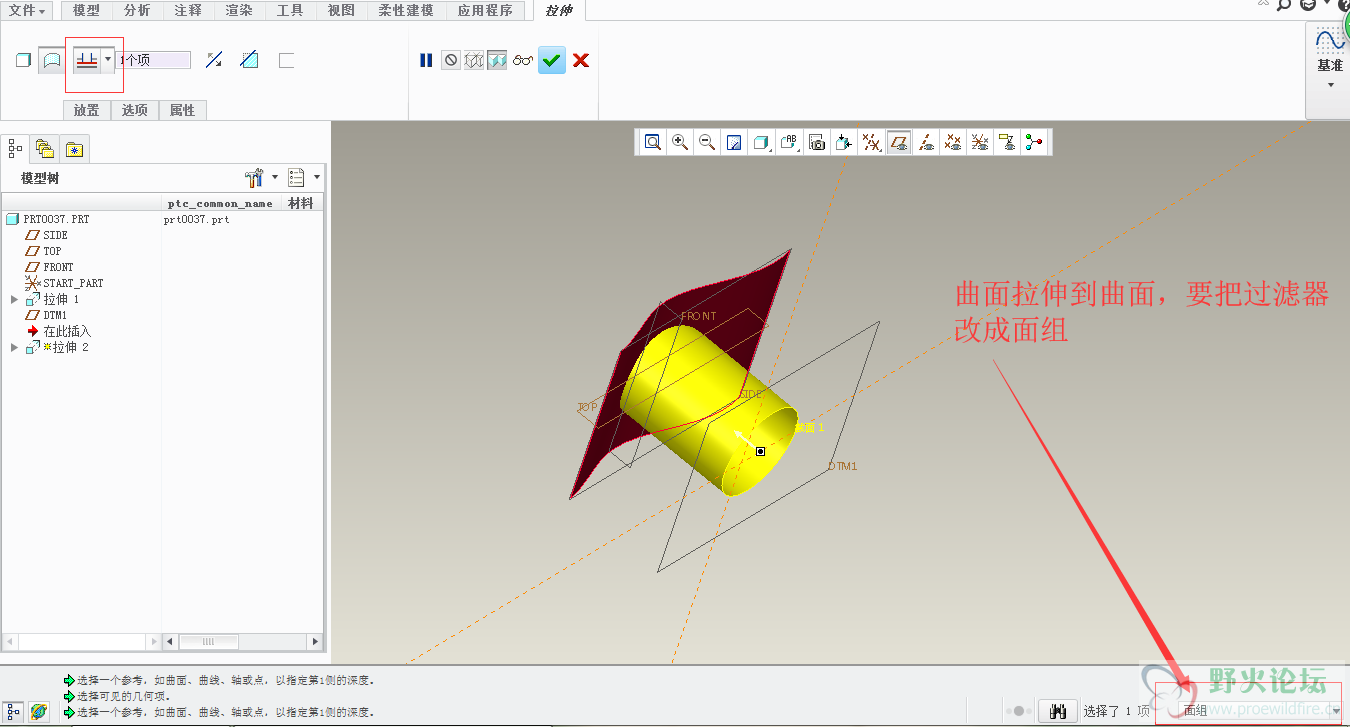The height and width of the screenshot is (727, 1350).
Task: Switch to the 工具 ribbon tab
Action: (290, 10)
